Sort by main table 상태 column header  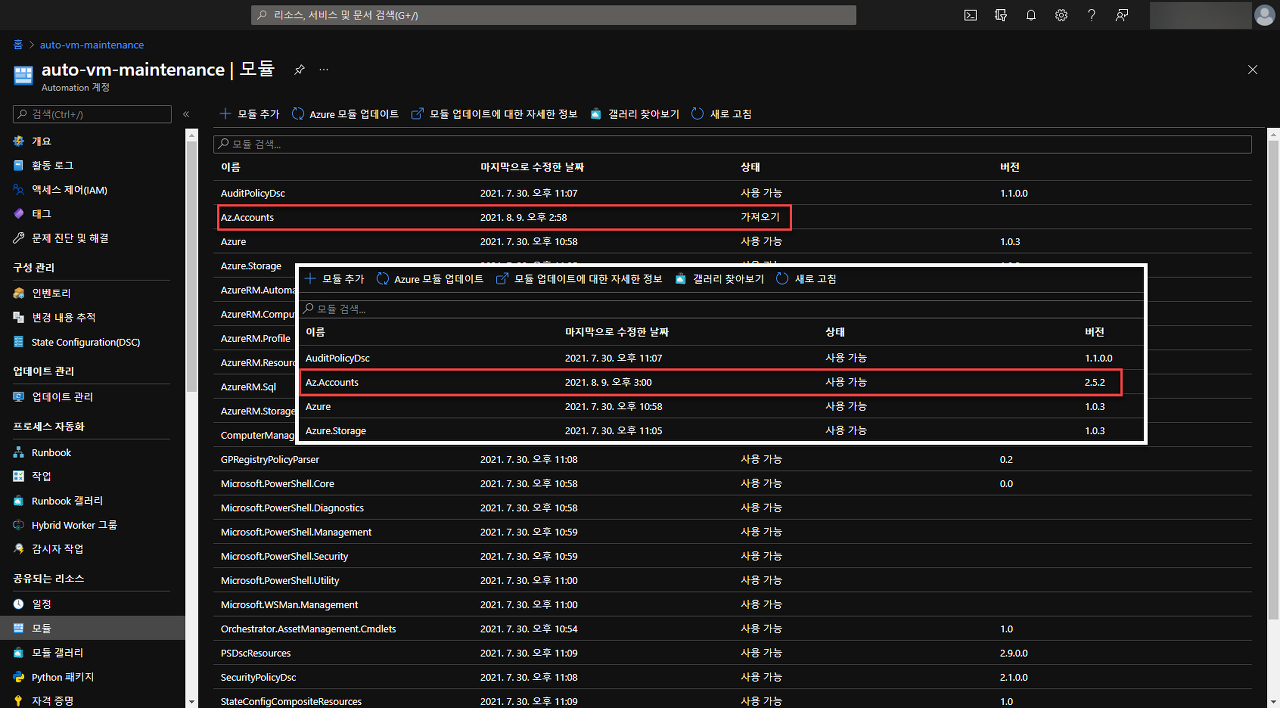point(750,167)
